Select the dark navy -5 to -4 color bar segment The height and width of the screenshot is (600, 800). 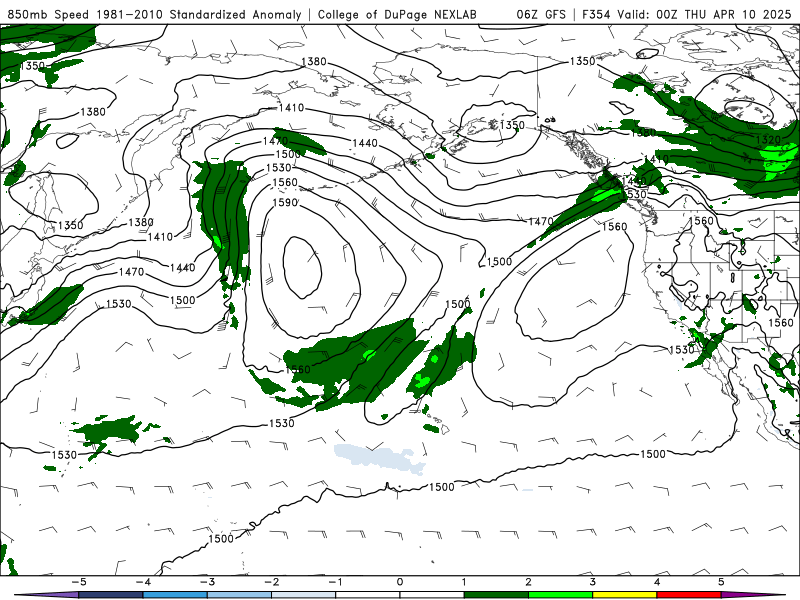(x=111, y=595)
